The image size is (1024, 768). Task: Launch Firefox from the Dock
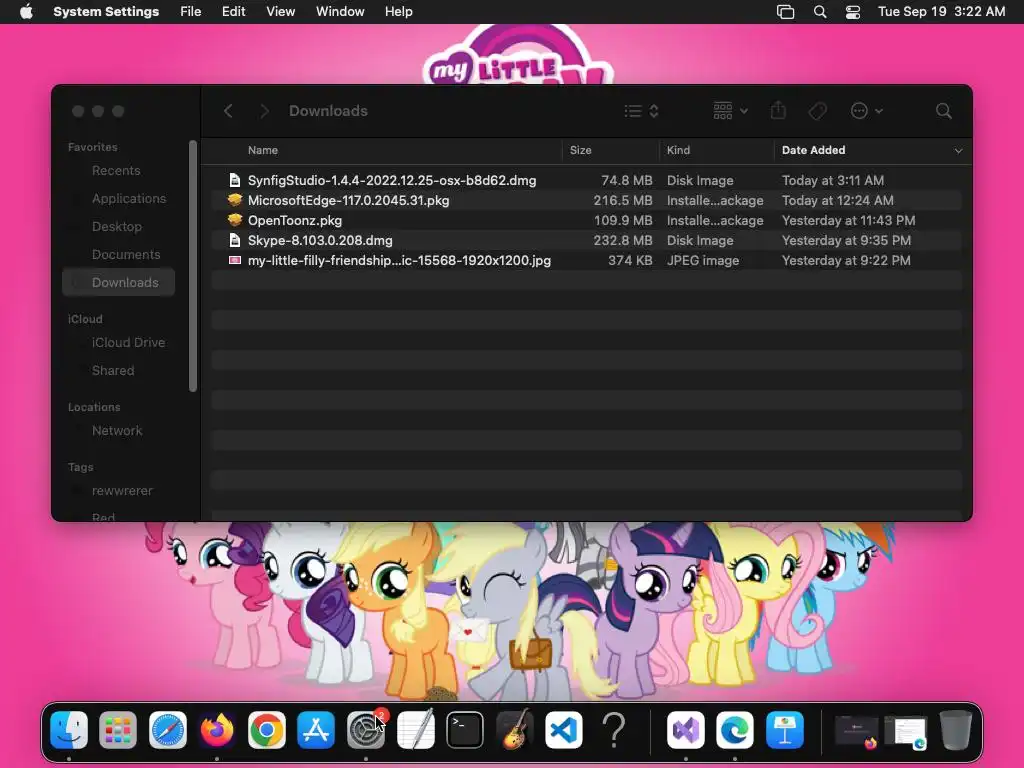coord(217,729)
